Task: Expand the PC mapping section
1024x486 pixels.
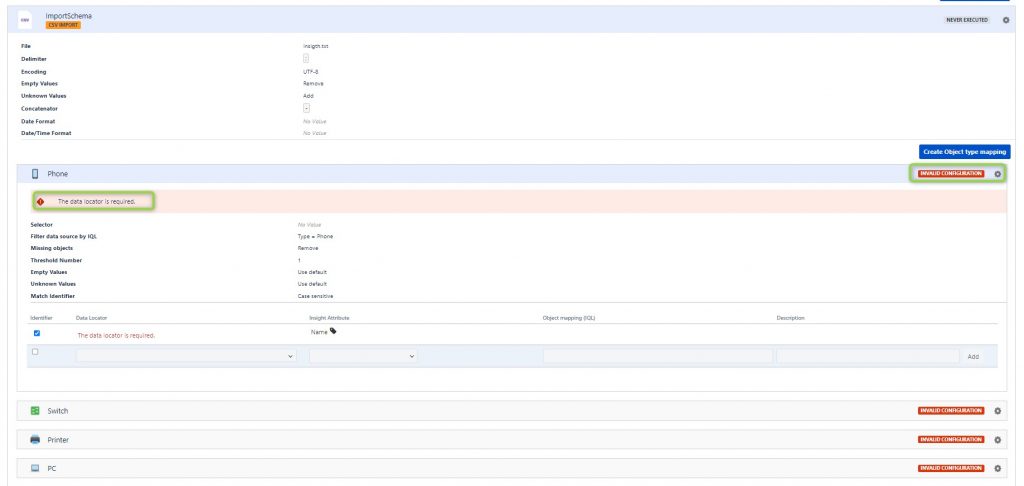Action: pyautogui.click(x=512, y=468)
